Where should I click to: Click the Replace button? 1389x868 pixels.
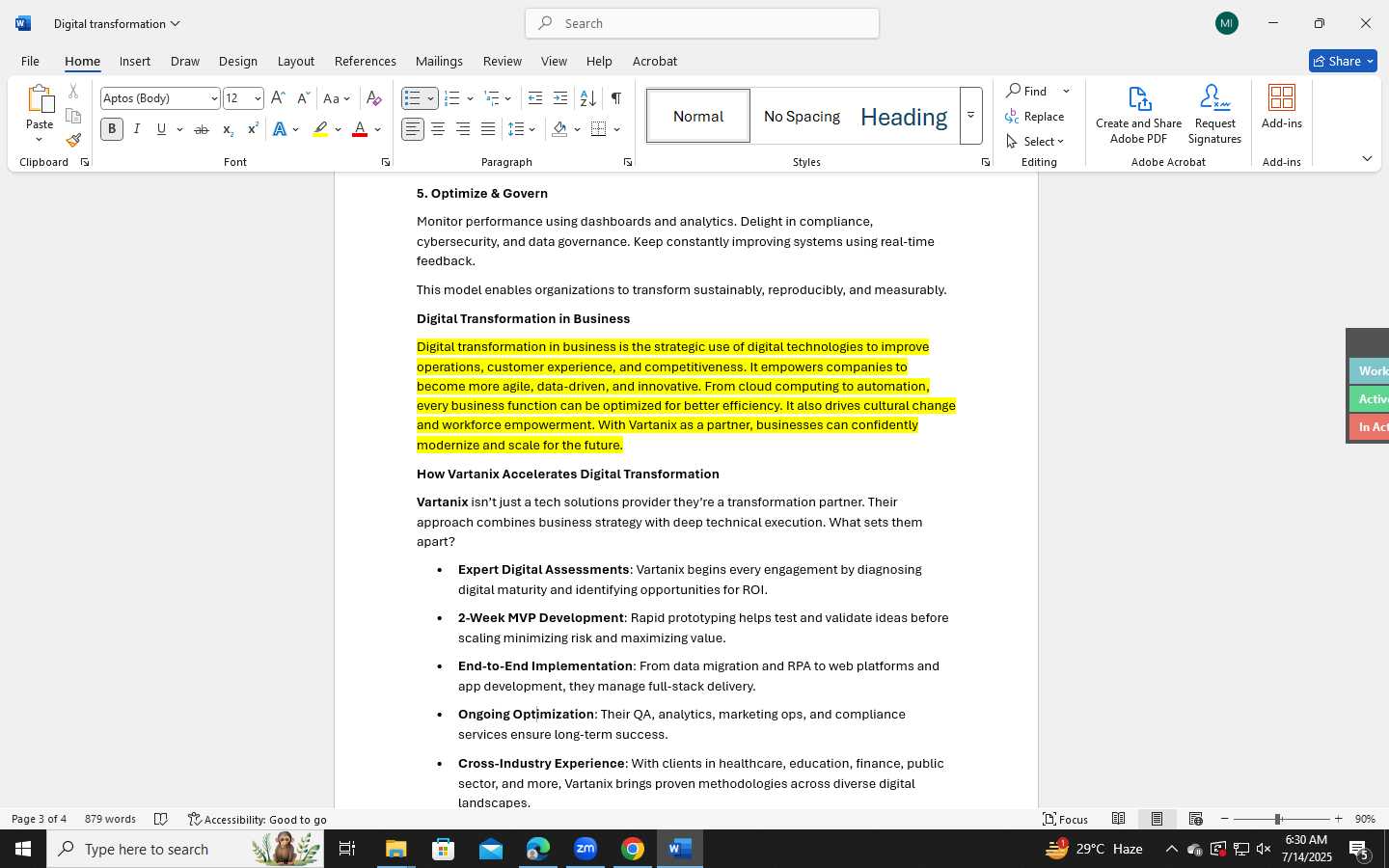pos(1034,116)
